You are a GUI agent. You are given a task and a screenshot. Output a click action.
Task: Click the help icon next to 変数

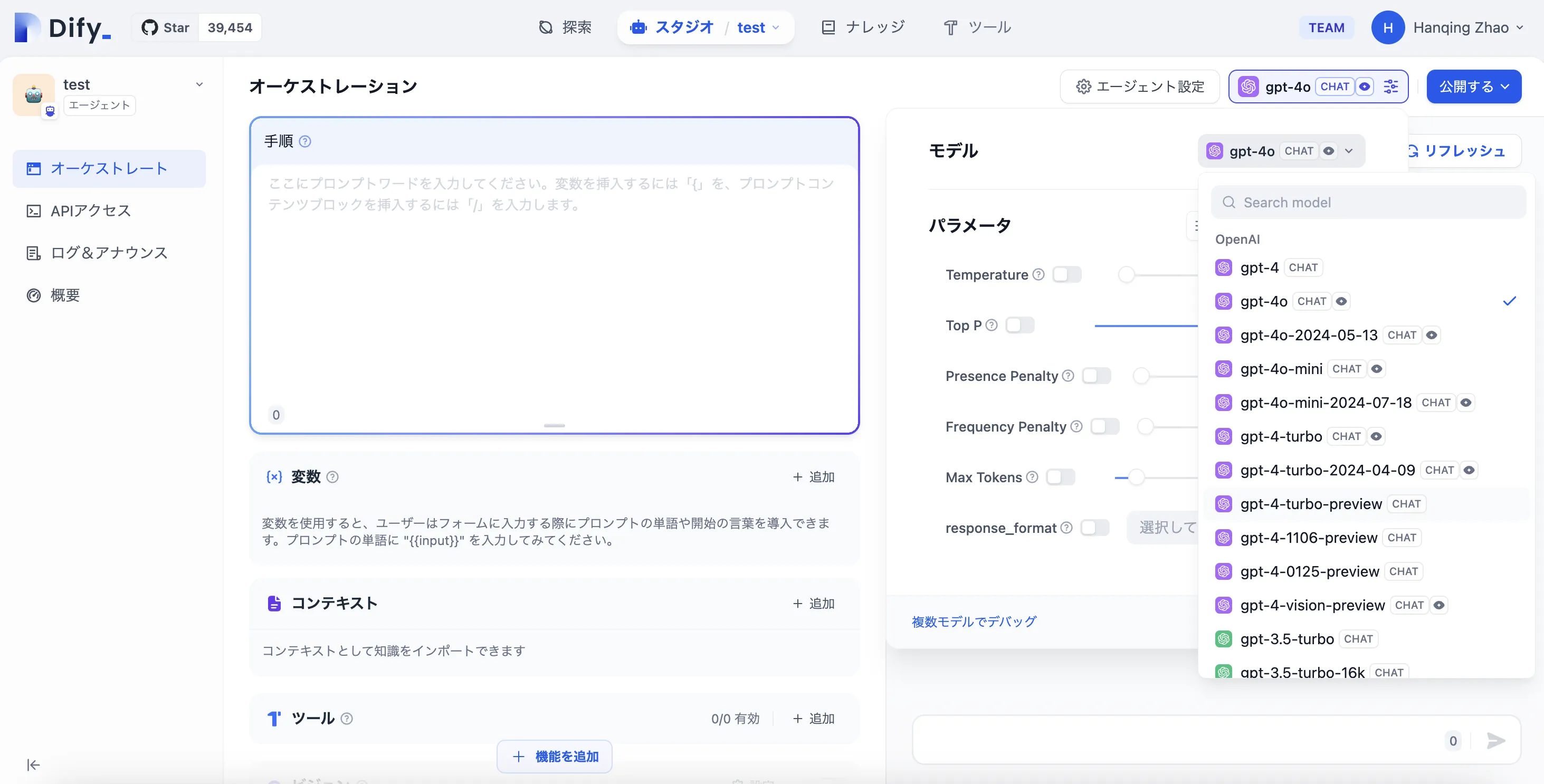(x=332, y=477)
